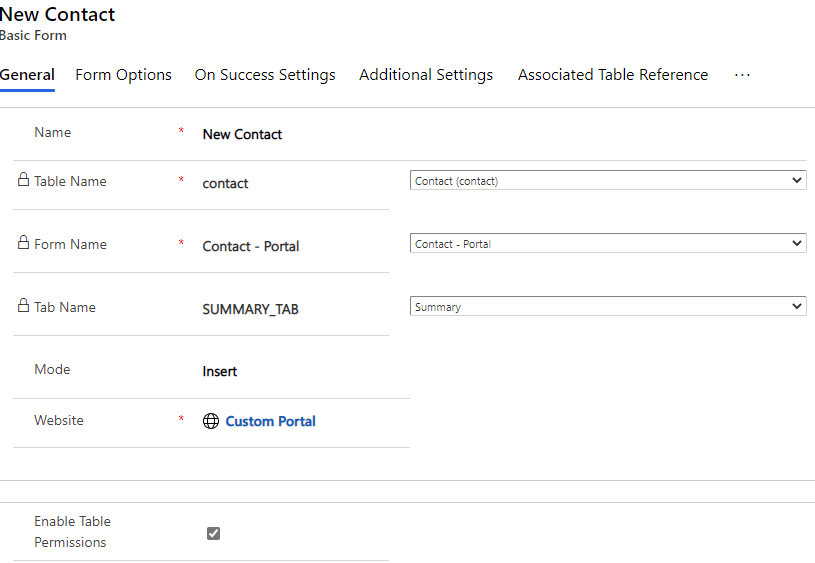This screenshot has width=815, height=563.
Task: Click the lock icon beside Form Name
Action: 23,244
